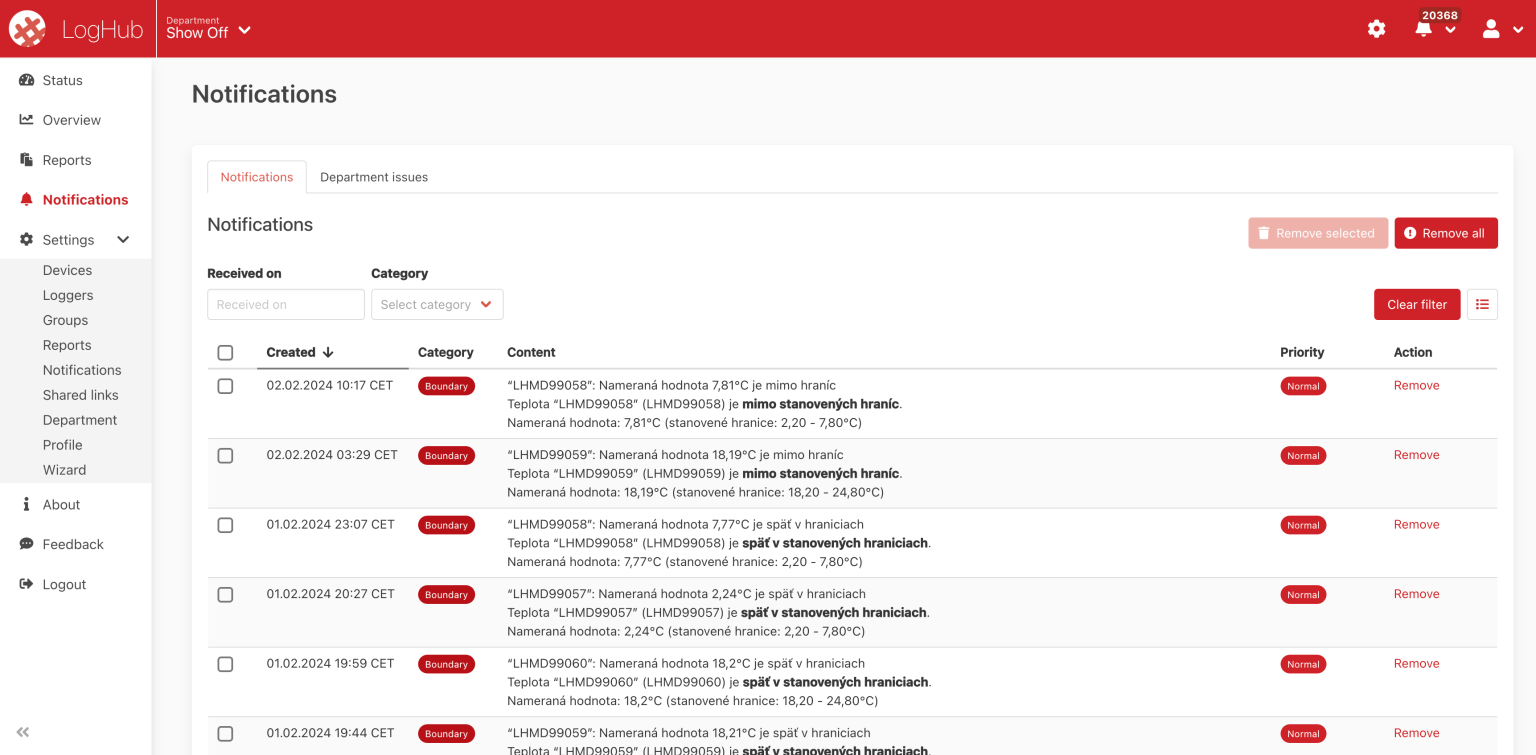Open the notification bell with 20368 badge

click(1424, 29)
